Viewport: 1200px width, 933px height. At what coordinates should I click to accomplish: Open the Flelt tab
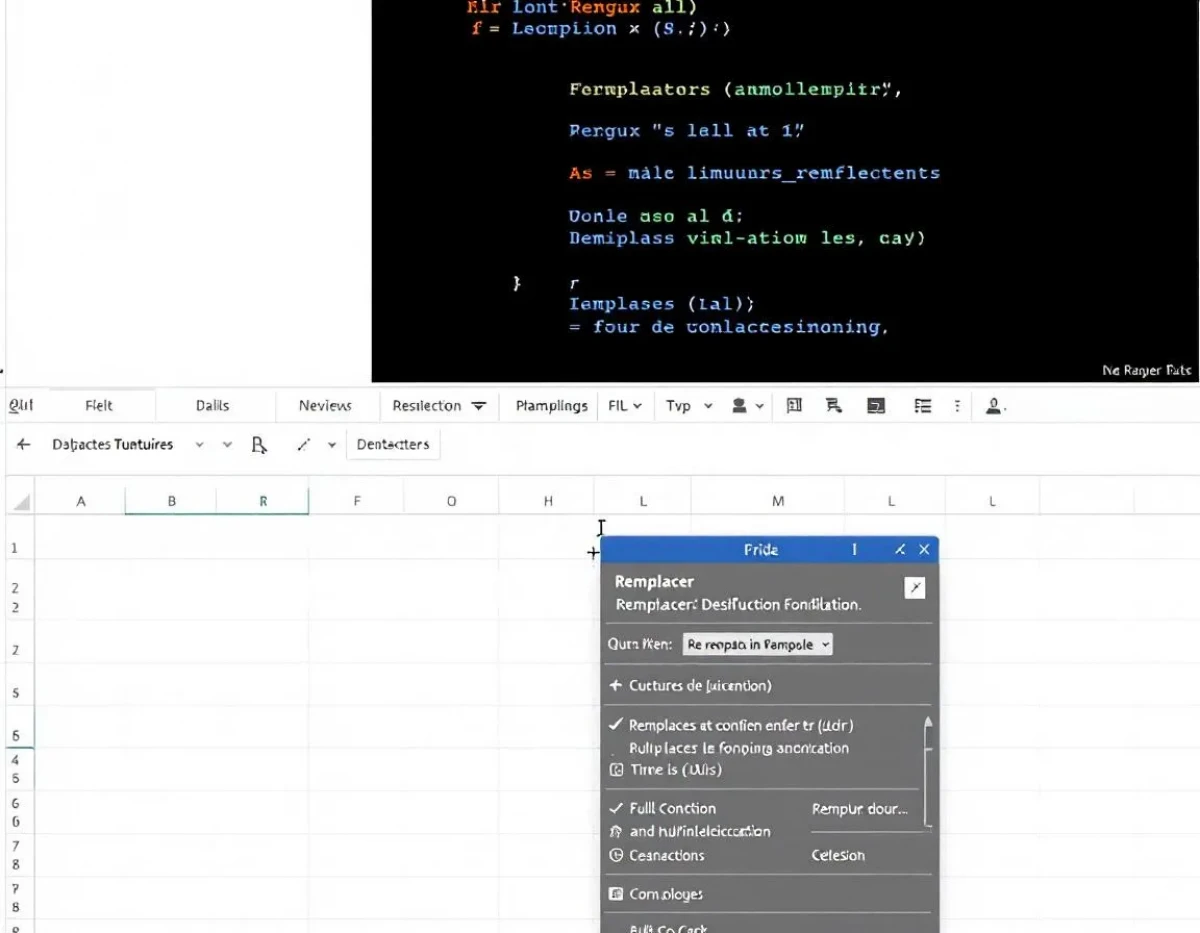coord(99,405)
